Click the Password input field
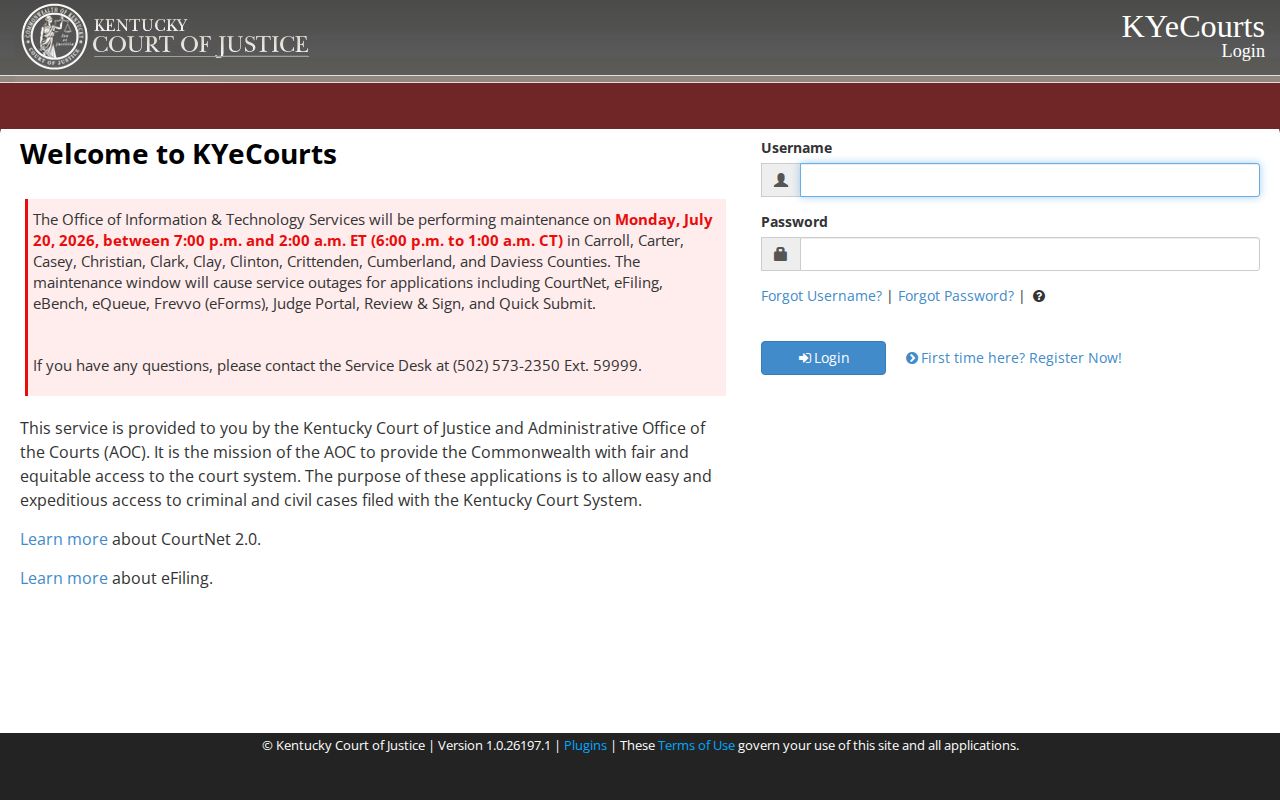Image resolution: width=1280 pixels, height=800 pixels. pos(1030,254)
